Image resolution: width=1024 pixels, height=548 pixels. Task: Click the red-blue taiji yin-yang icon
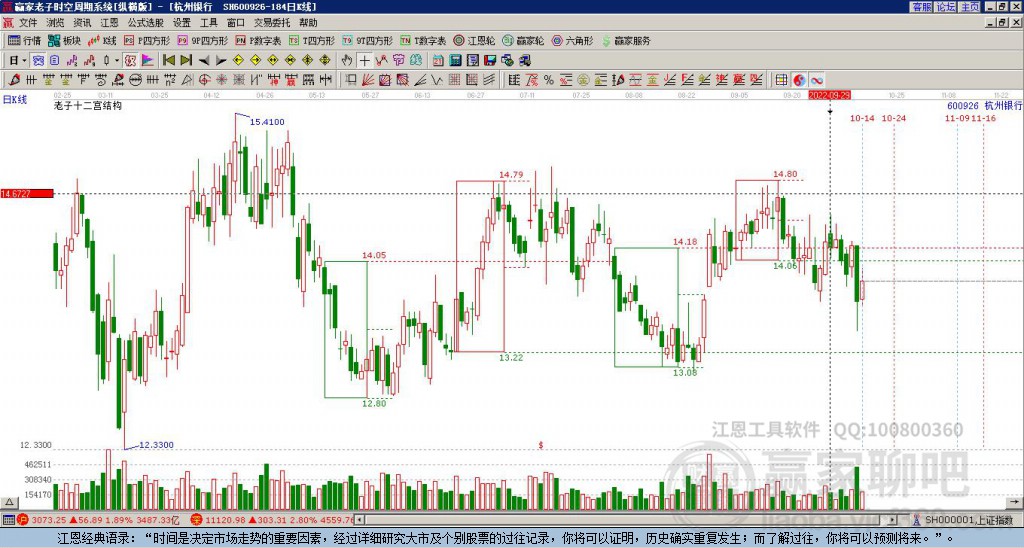click(799, 80)
